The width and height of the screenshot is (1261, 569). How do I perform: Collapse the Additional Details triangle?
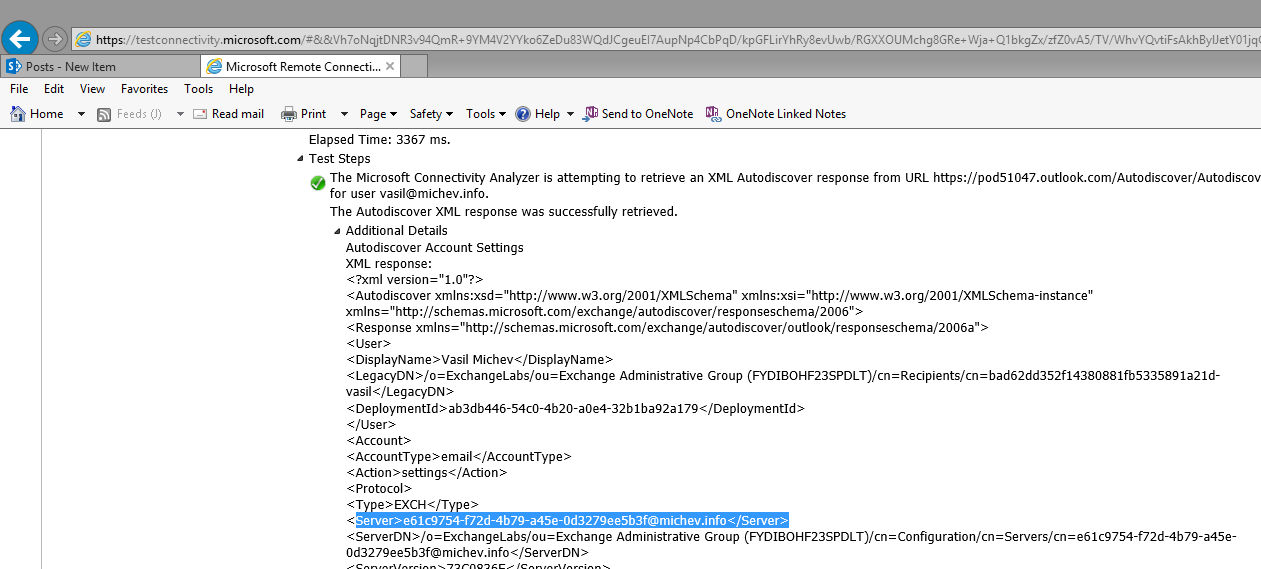click(x=338, y=231)
